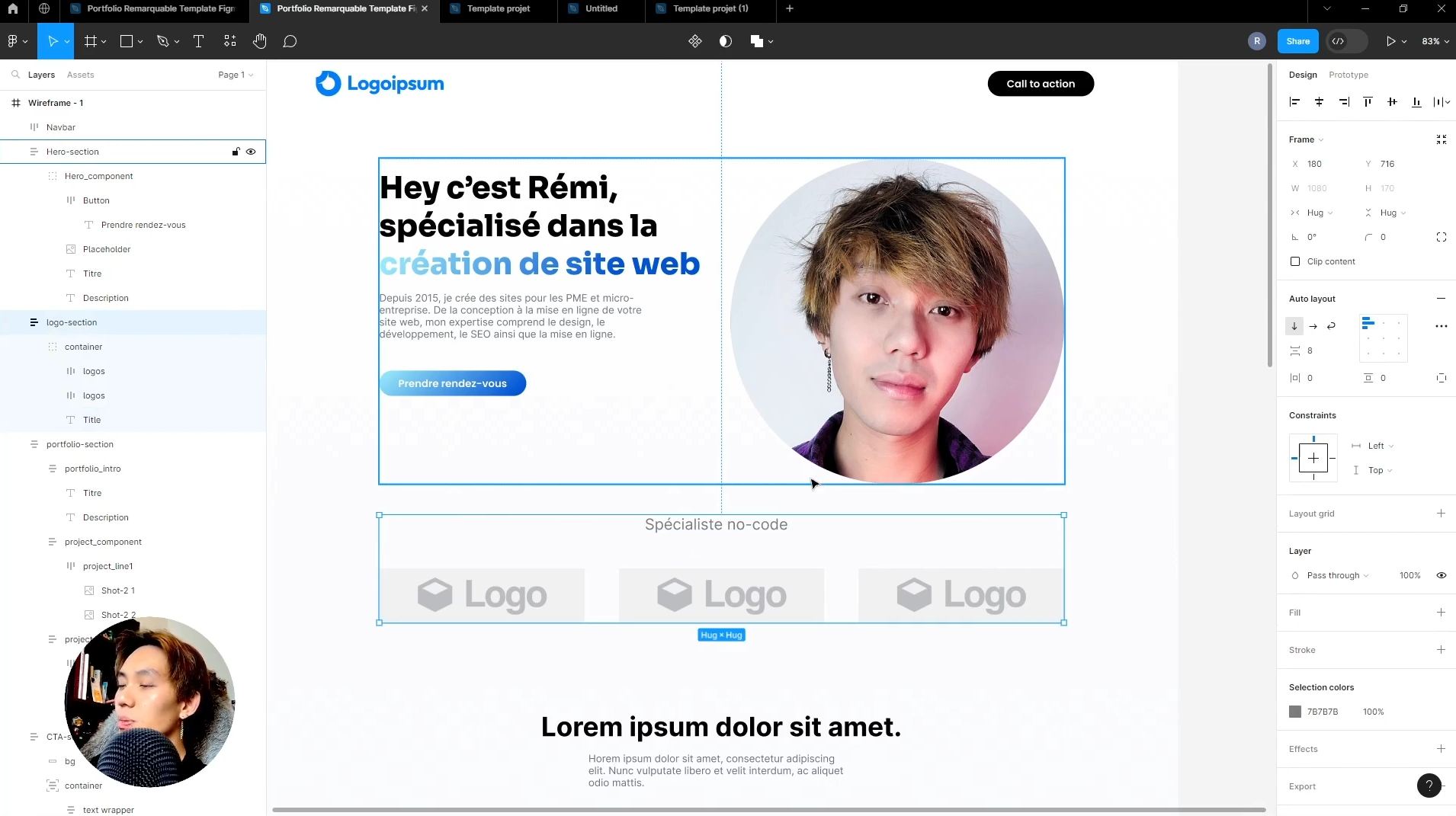The width and height of the screenshot is (1456, 816).
Task: Enable the Clip content checkbox
Action: point(1295,261)
